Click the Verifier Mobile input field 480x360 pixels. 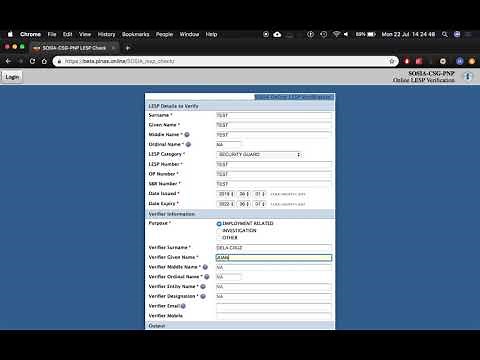274,316
